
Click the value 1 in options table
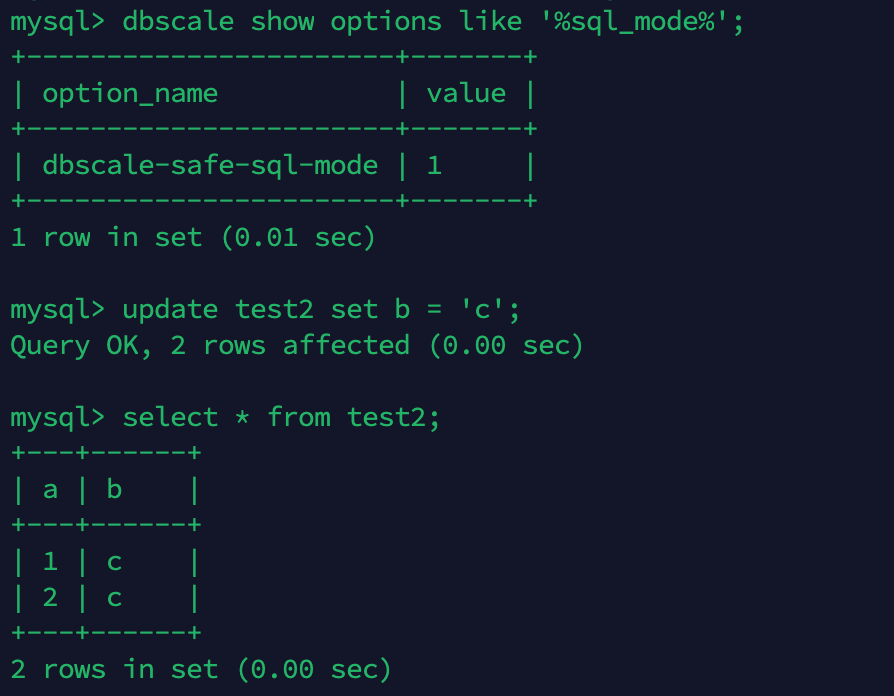point(434,166)
